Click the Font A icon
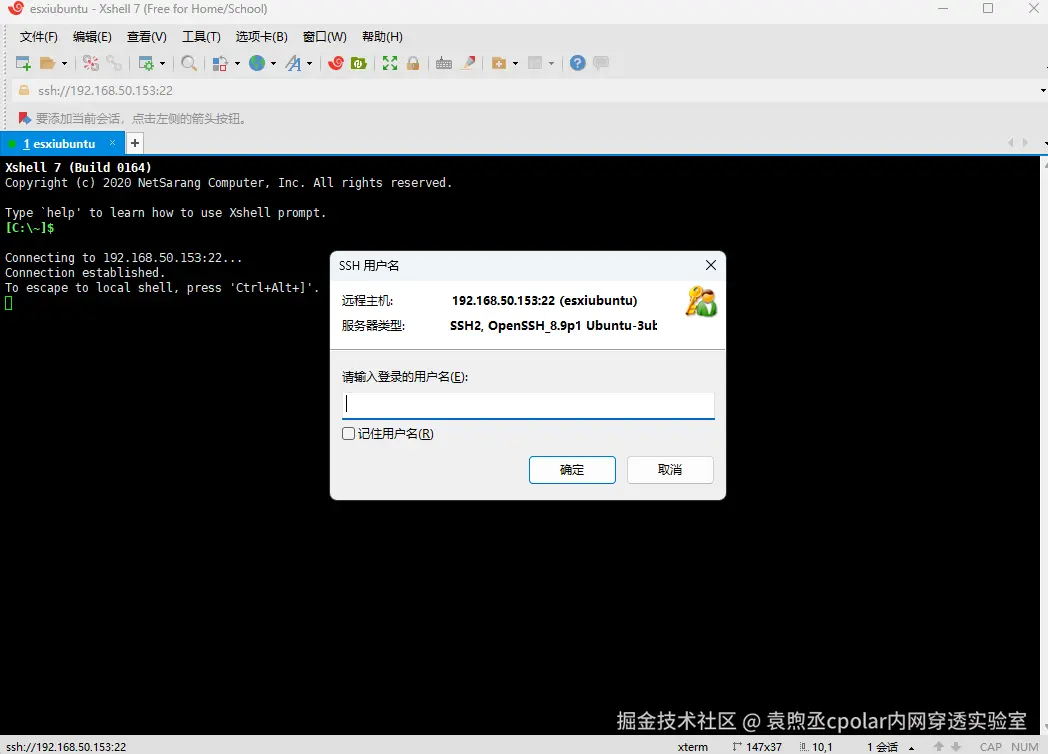Image resolution: width=1048 pixels, height=754 pixels. (x=293, y=63)
